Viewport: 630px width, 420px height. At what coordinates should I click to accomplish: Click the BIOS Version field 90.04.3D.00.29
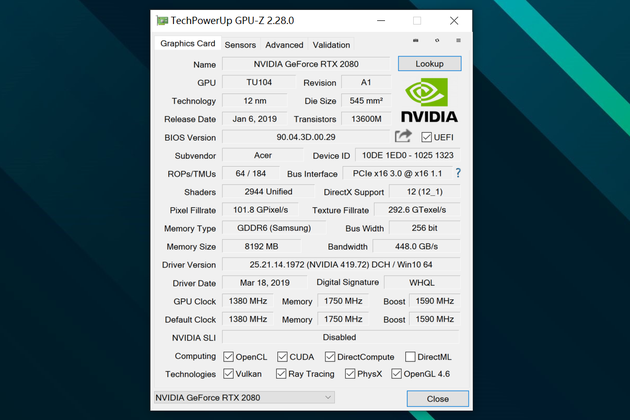306,137
